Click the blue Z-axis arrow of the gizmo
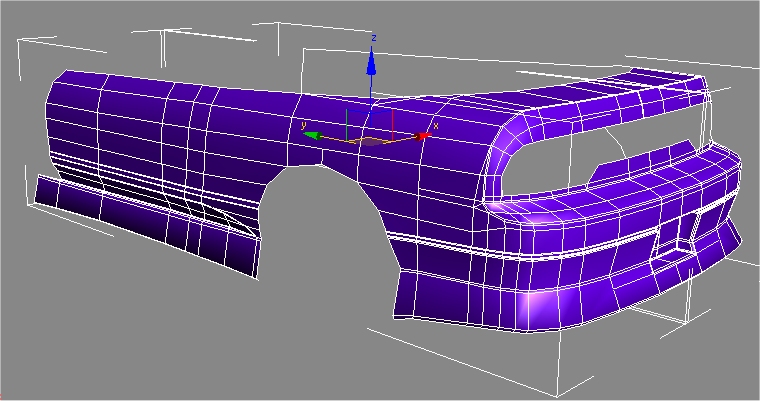Viewport: 760px width, 401px height. point(371,64)
